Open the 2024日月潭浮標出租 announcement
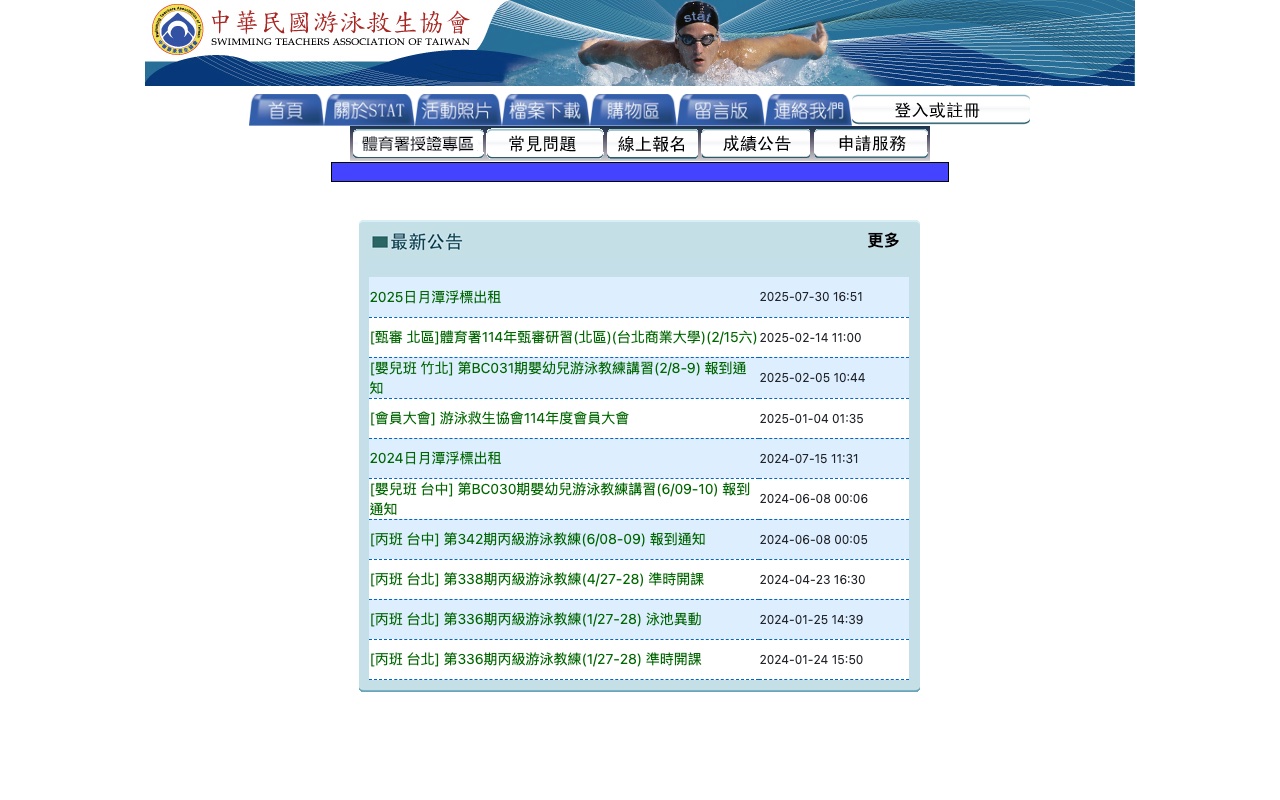 click(x=435, y=458)
